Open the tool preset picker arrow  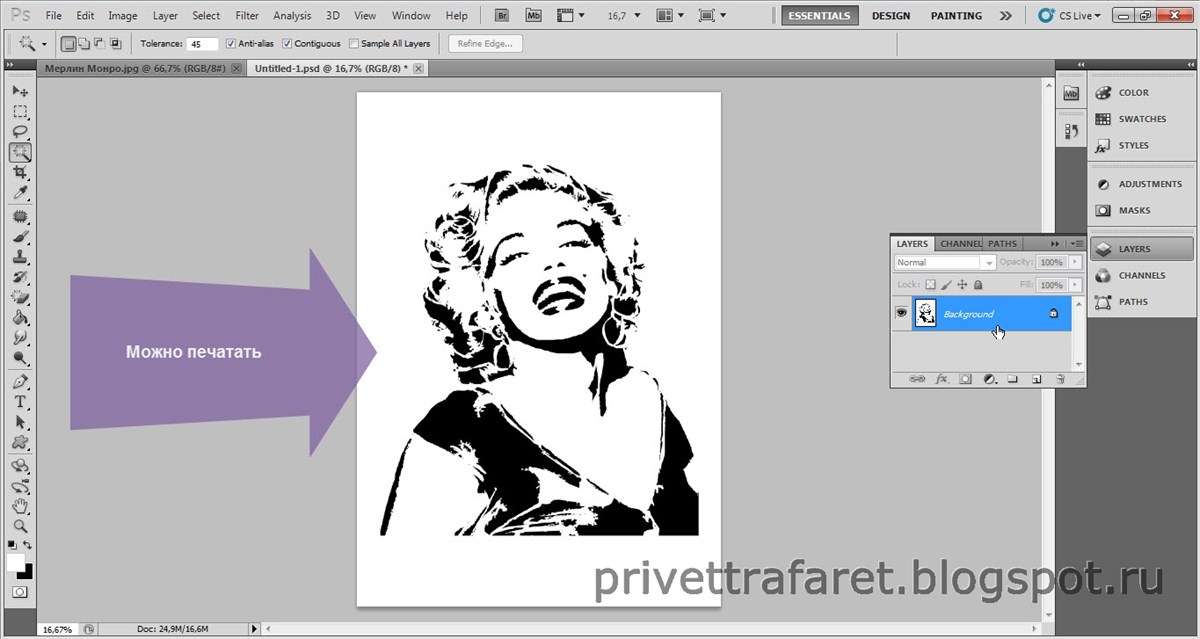click(44, 44)
